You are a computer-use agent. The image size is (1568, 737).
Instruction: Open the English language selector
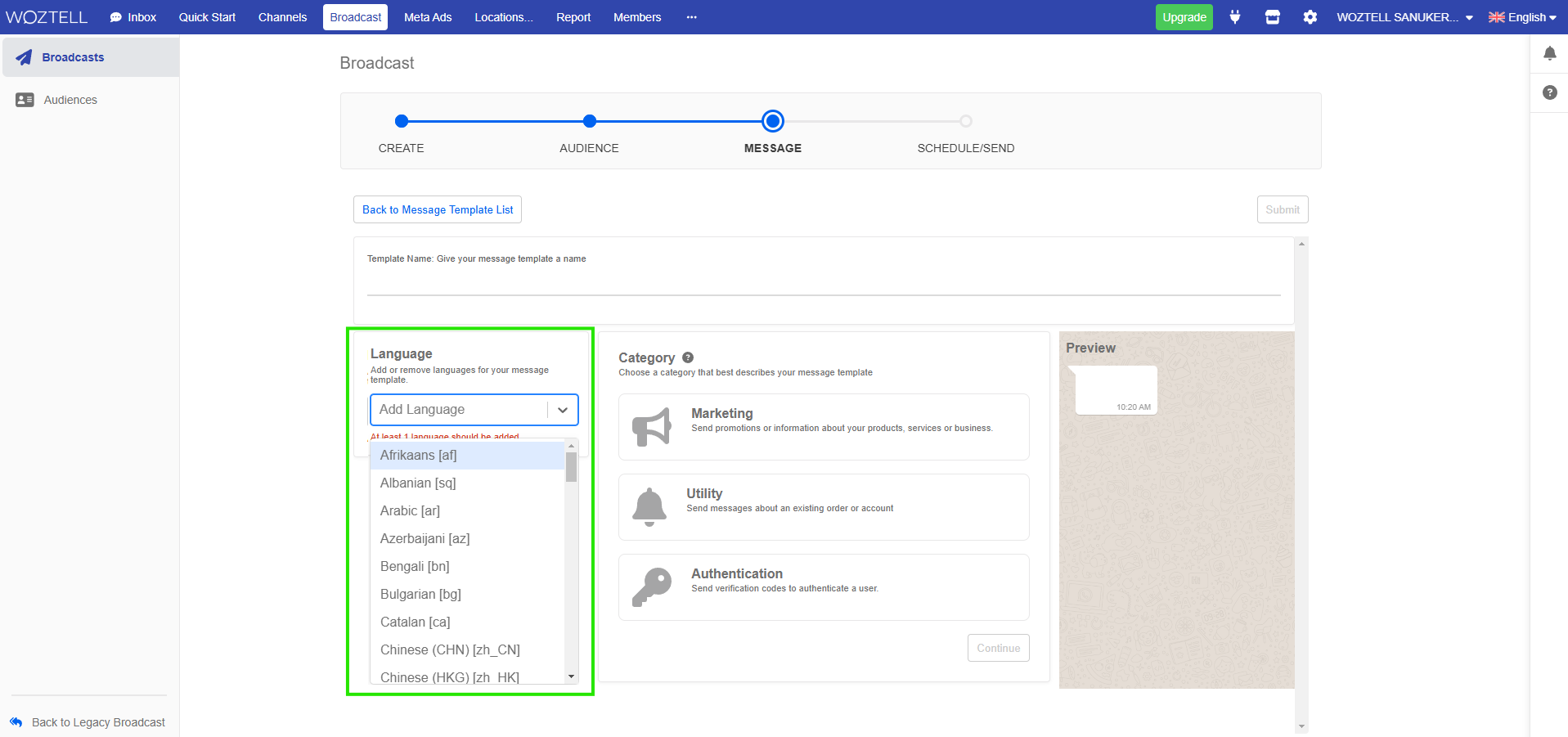click(1521, 17)
